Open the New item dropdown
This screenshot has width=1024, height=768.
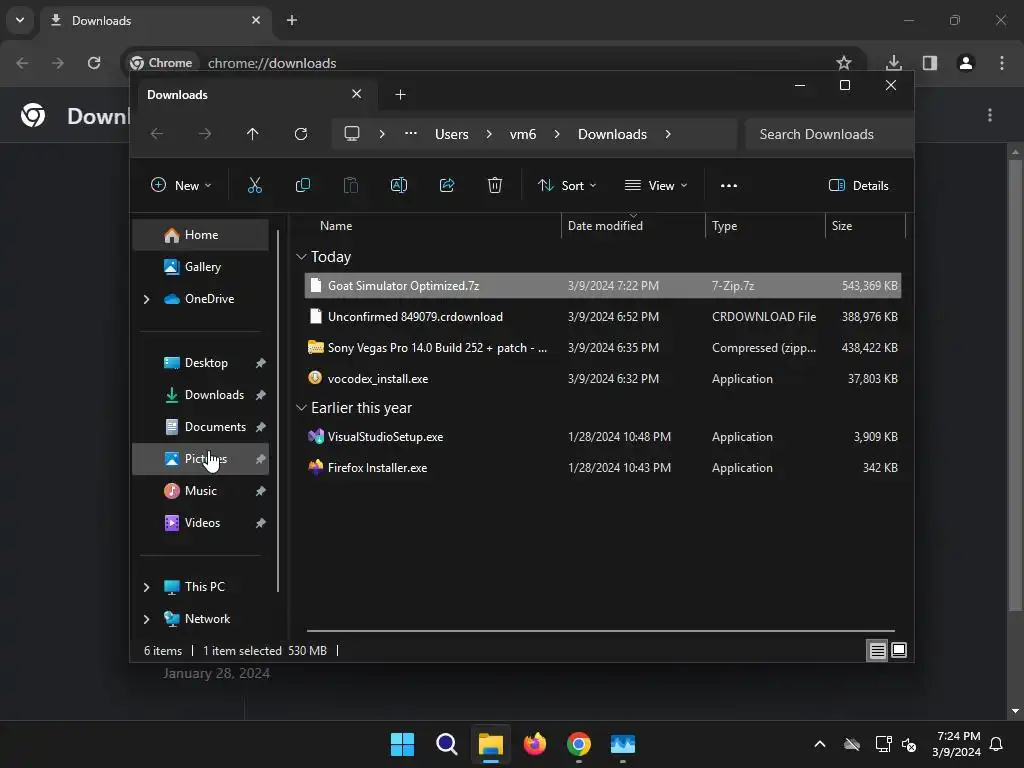point(181,185)
